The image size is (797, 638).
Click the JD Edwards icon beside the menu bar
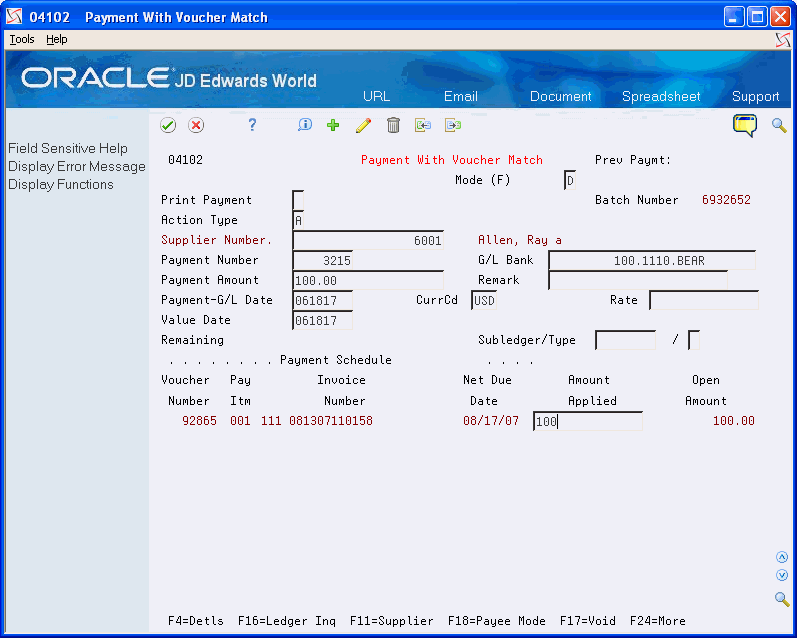[x=783, y=40]
